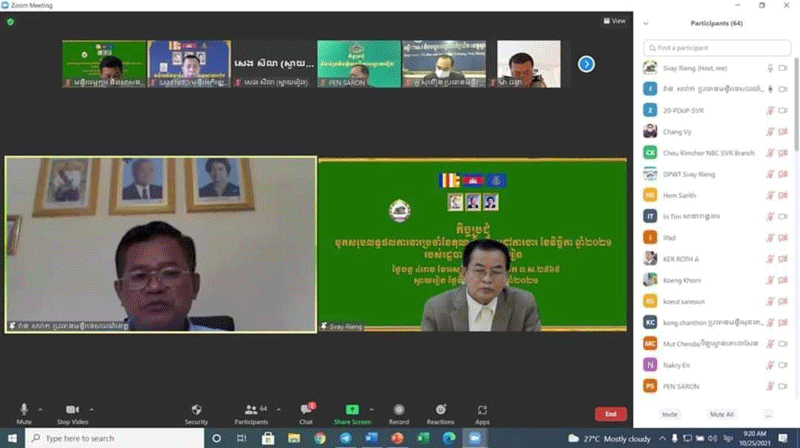The width and height of the screenshot is (800, 448).
Task: Click the green encryption shield icon
Action: point(10,21)
